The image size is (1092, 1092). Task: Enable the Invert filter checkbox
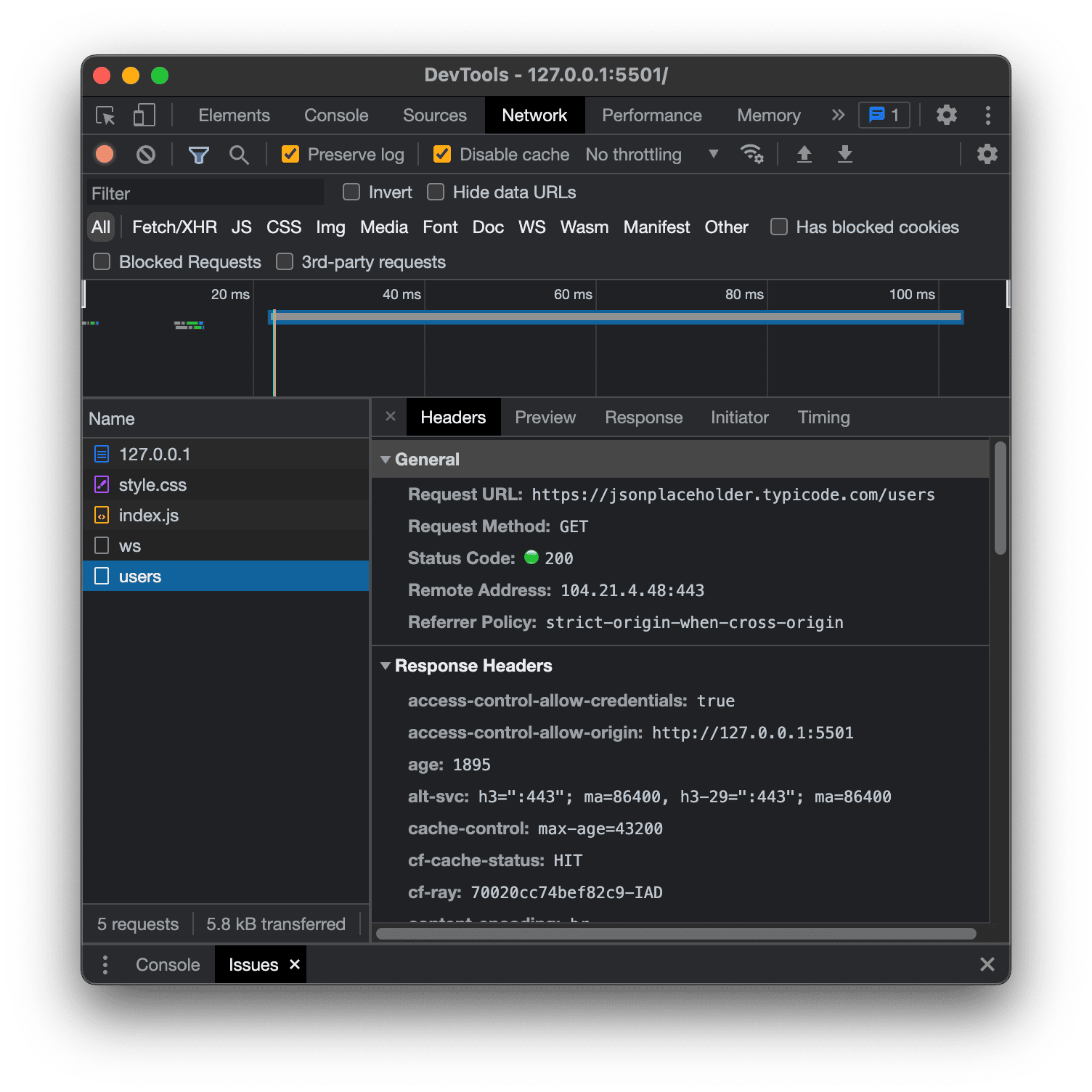351,192
